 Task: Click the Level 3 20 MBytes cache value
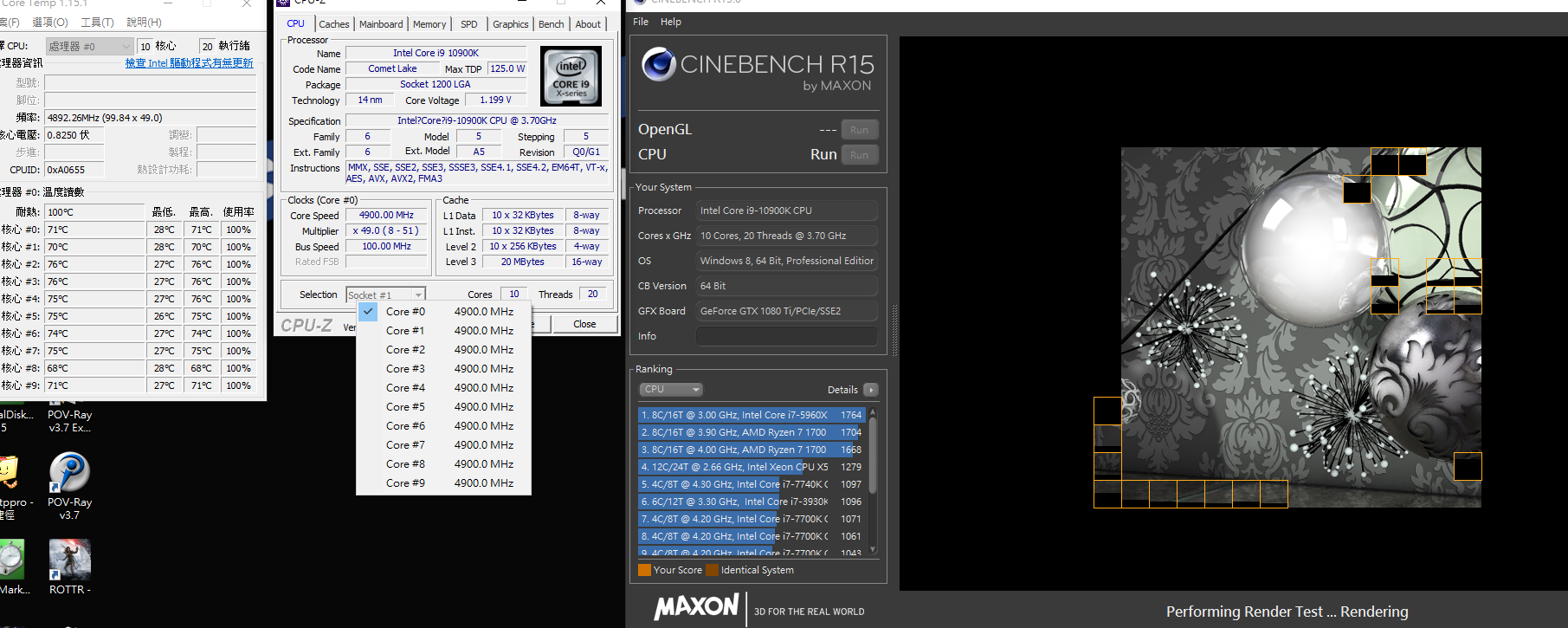[523, 262]
